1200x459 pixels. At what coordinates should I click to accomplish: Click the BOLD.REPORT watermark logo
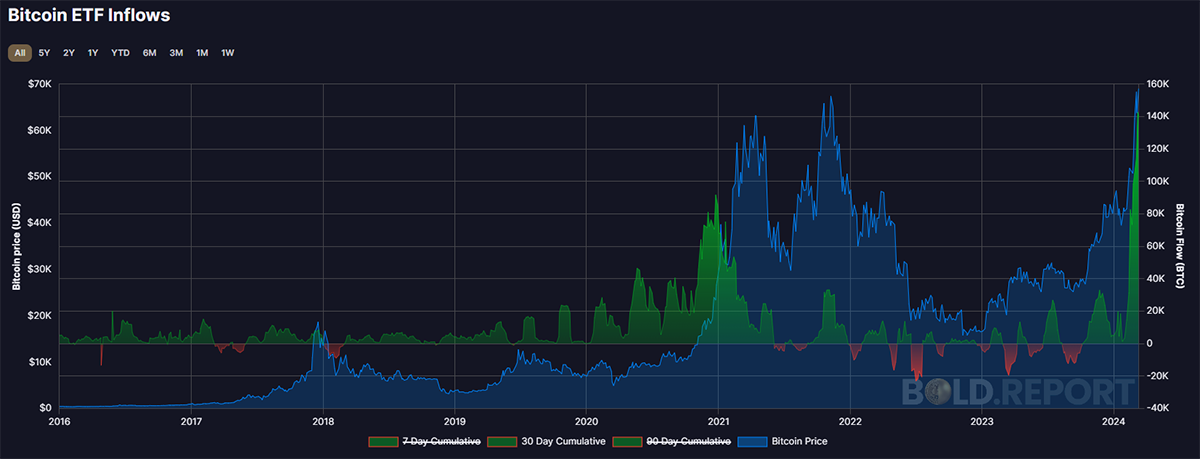1018,391
